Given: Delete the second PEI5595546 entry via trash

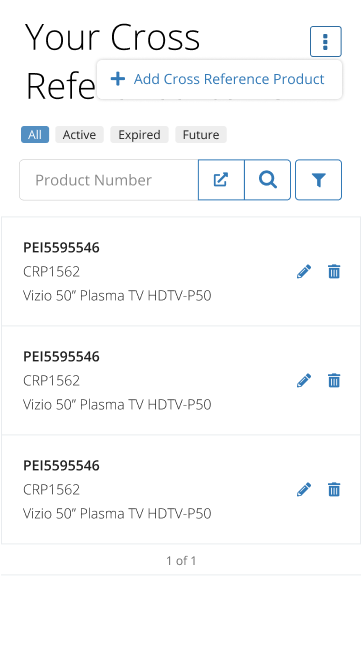Looking at the screenshot, I should pos(334,381).
